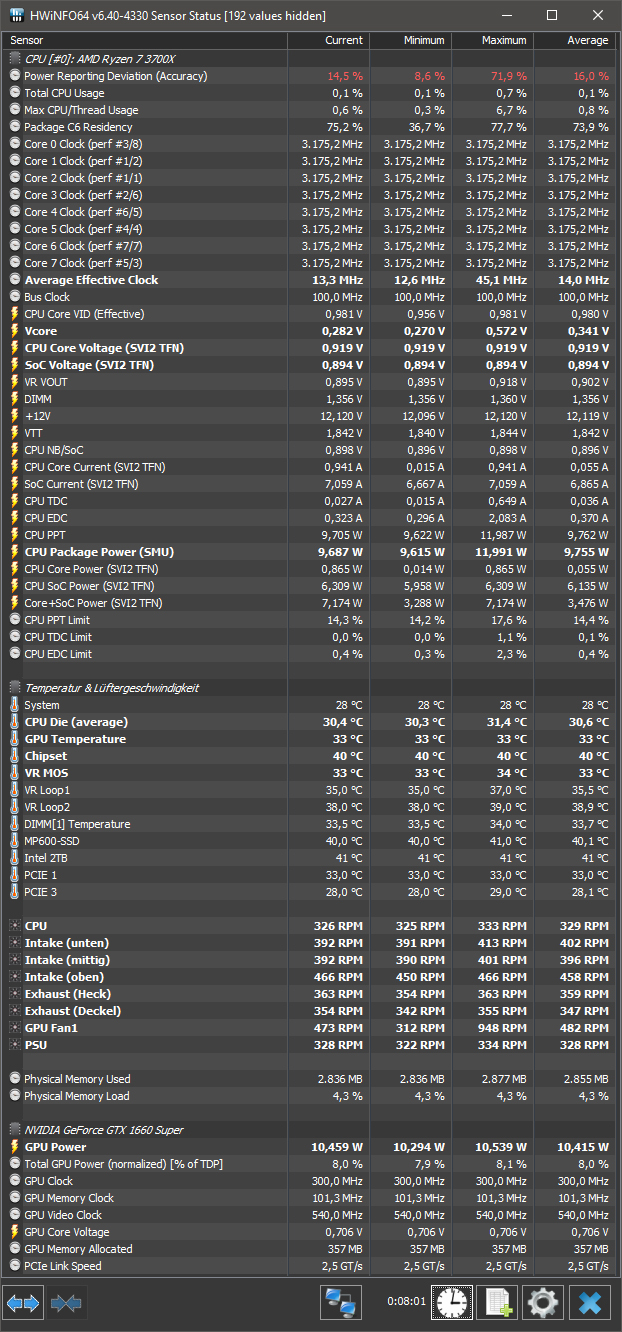Click the blue expand-layout arrows button

(23, 1303)
